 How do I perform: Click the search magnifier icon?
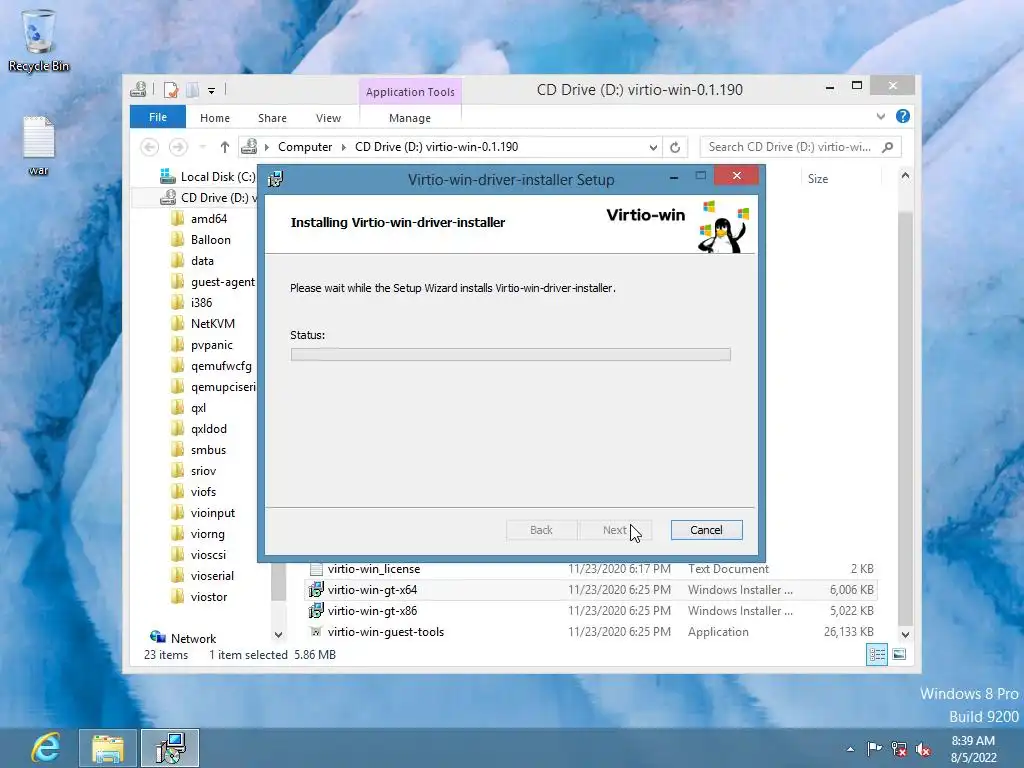(x=888, y=147)
